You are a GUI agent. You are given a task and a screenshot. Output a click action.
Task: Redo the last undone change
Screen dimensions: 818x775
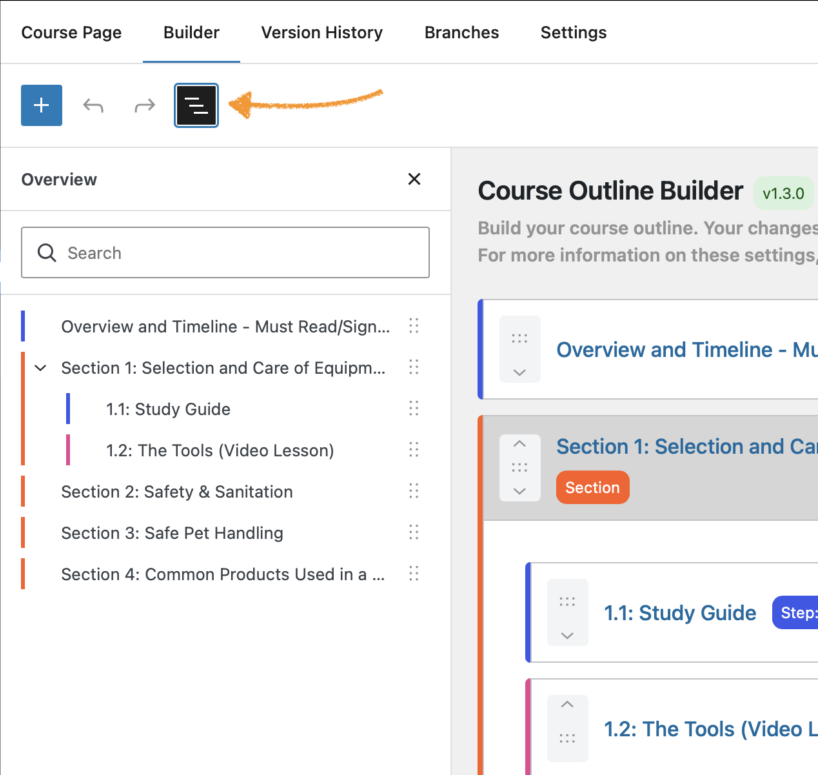coord(145,105)
